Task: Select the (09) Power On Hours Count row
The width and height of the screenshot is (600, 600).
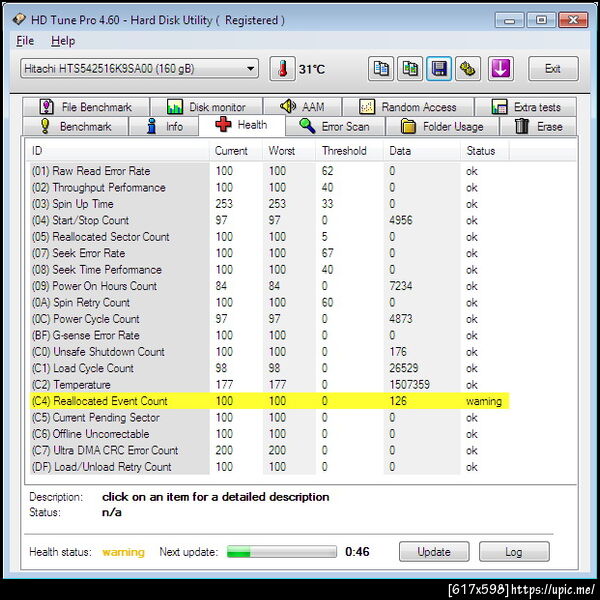Action: click(x=270, y=286)
